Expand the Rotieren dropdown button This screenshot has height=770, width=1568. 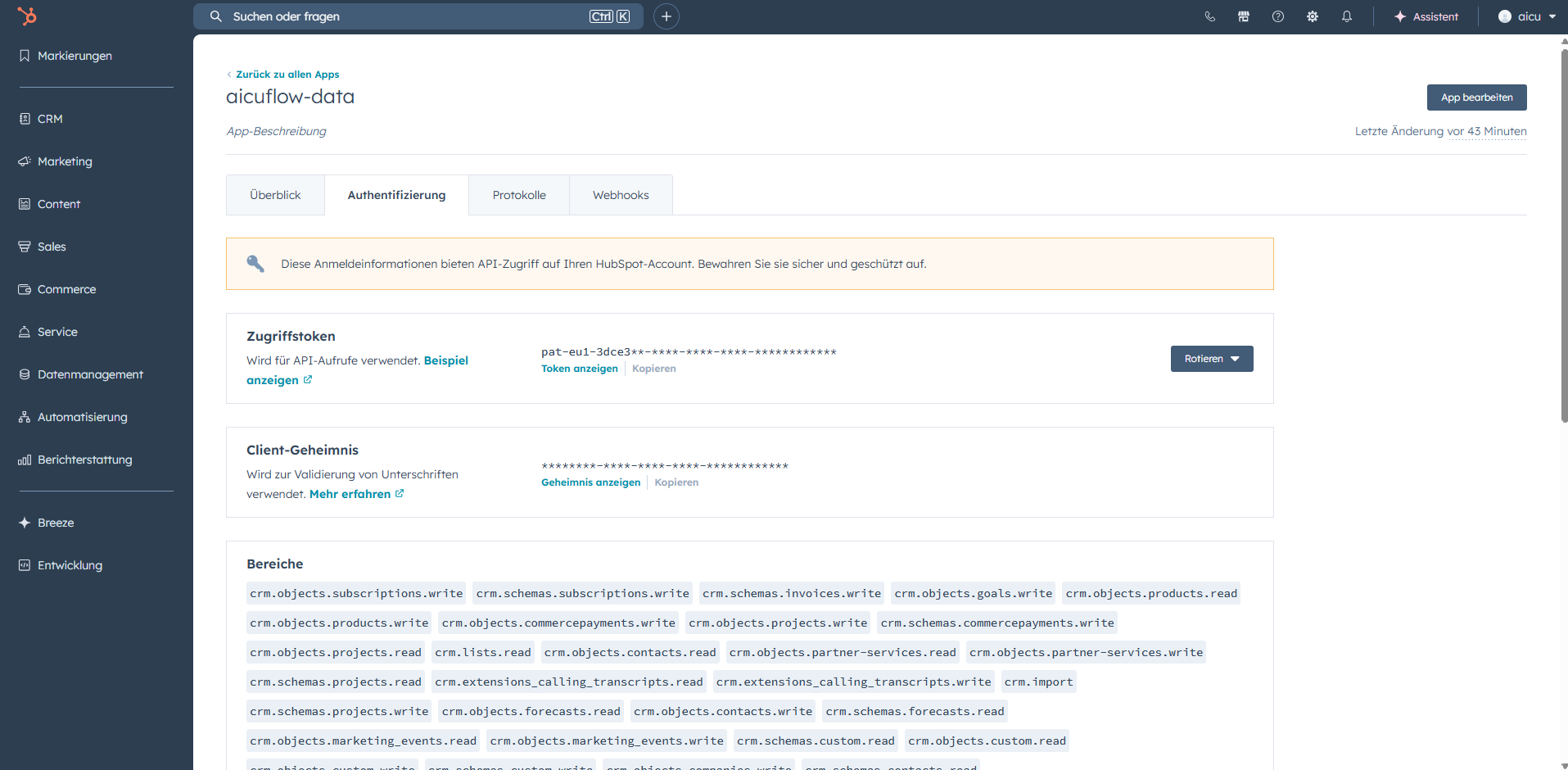click(x=1212, y=359)
